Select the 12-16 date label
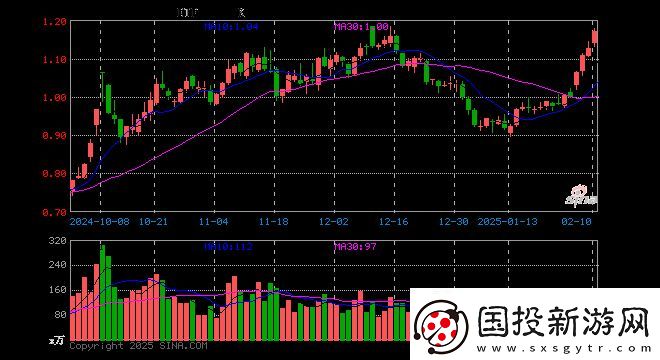Screen dimensions: 660x360 pyautogui.click(x=394, y=221)
